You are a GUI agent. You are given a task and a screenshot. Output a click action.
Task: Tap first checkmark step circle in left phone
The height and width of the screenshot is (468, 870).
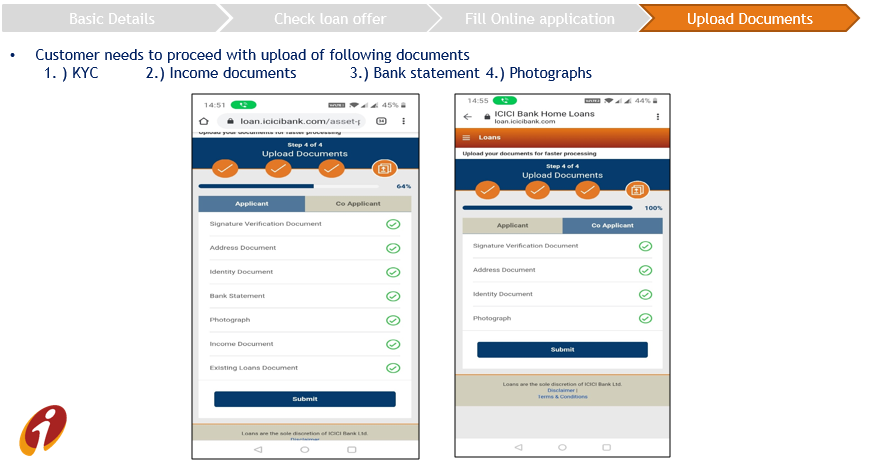[225, 168]
